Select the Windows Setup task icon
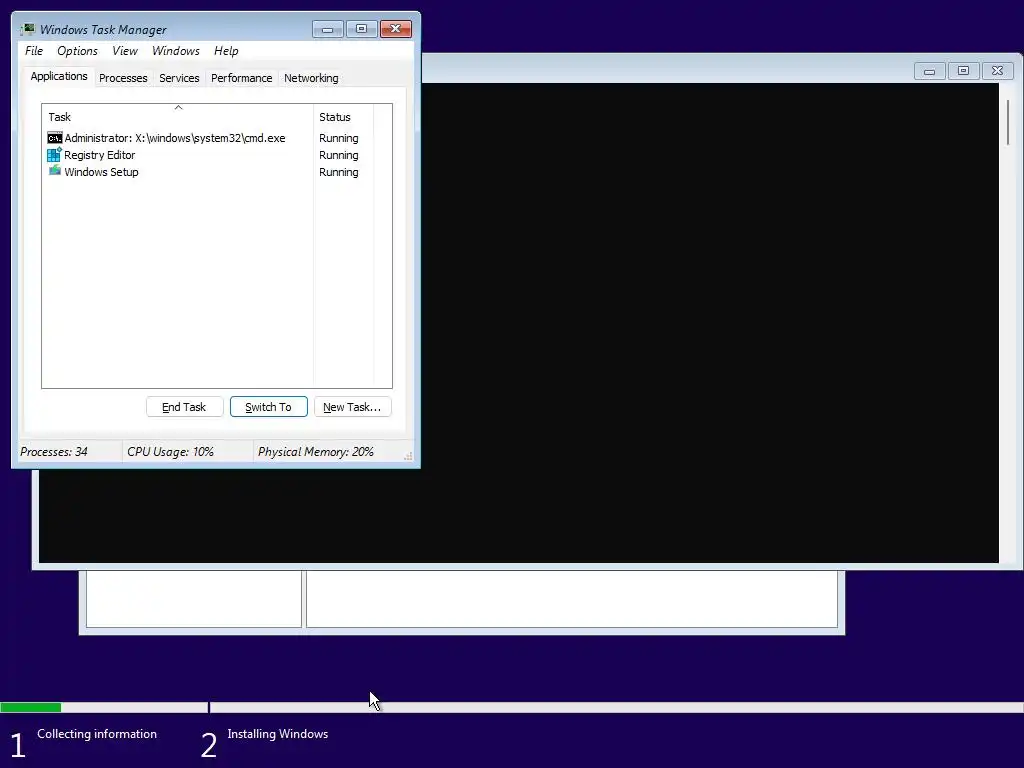Screen dimensions: 1024x768 (x=55, y=171)
